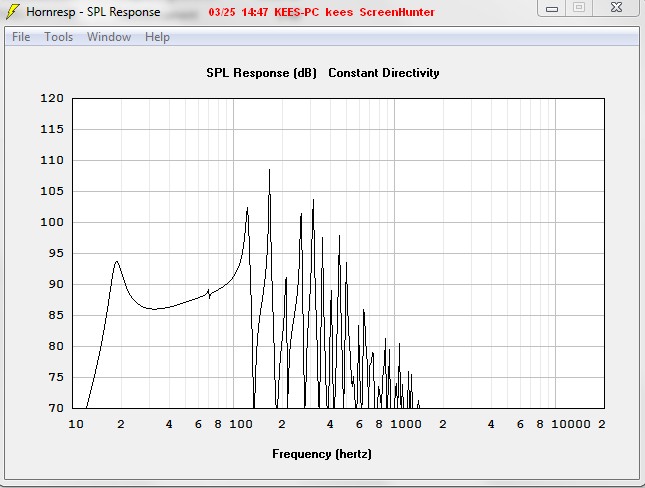Click the 90 value on the dB axis
Viewport: 645px width, 488px height.
56,284
